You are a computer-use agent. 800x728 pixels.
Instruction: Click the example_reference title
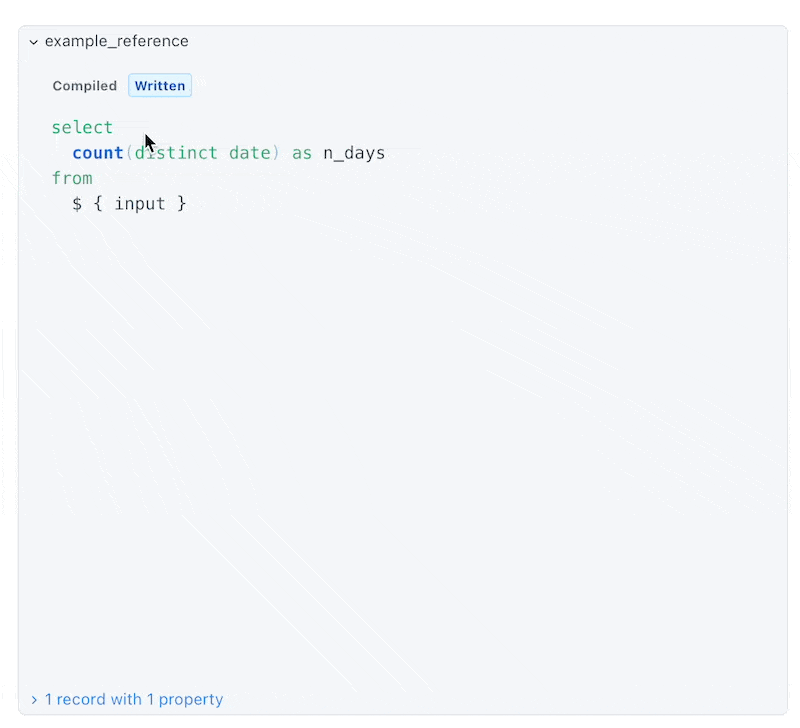[x=117, y=42]
